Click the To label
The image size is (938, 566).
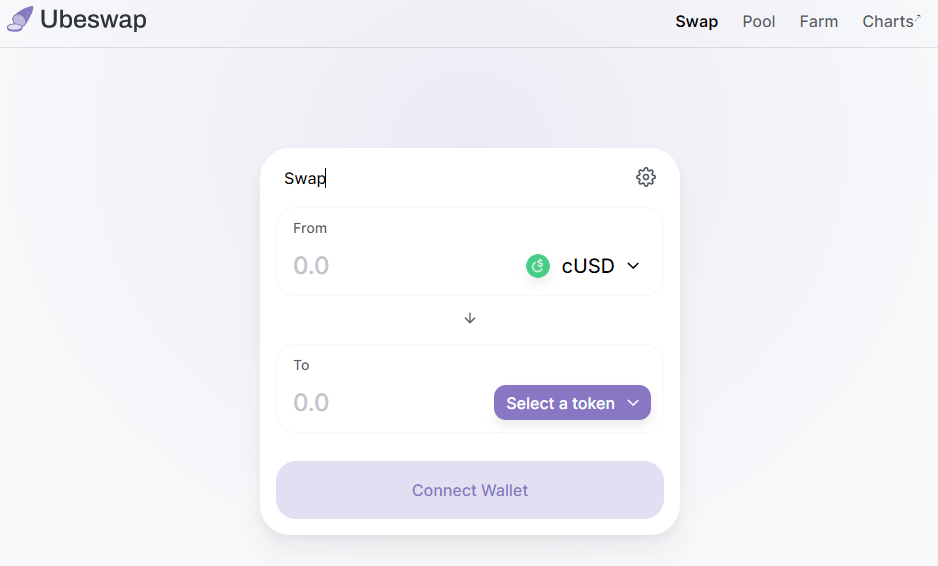point(301,365)
